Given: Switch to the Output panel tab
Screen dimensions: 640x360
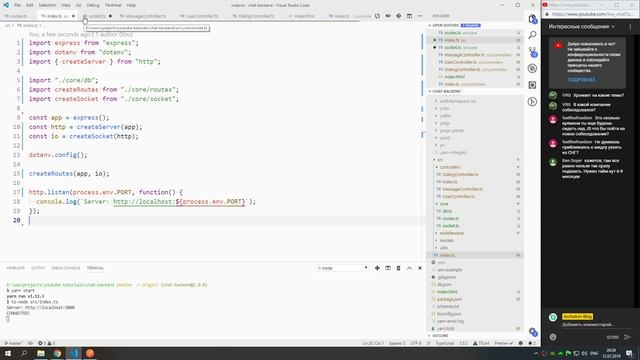Looking at the screenshot, I should click(x=38, y=268).
